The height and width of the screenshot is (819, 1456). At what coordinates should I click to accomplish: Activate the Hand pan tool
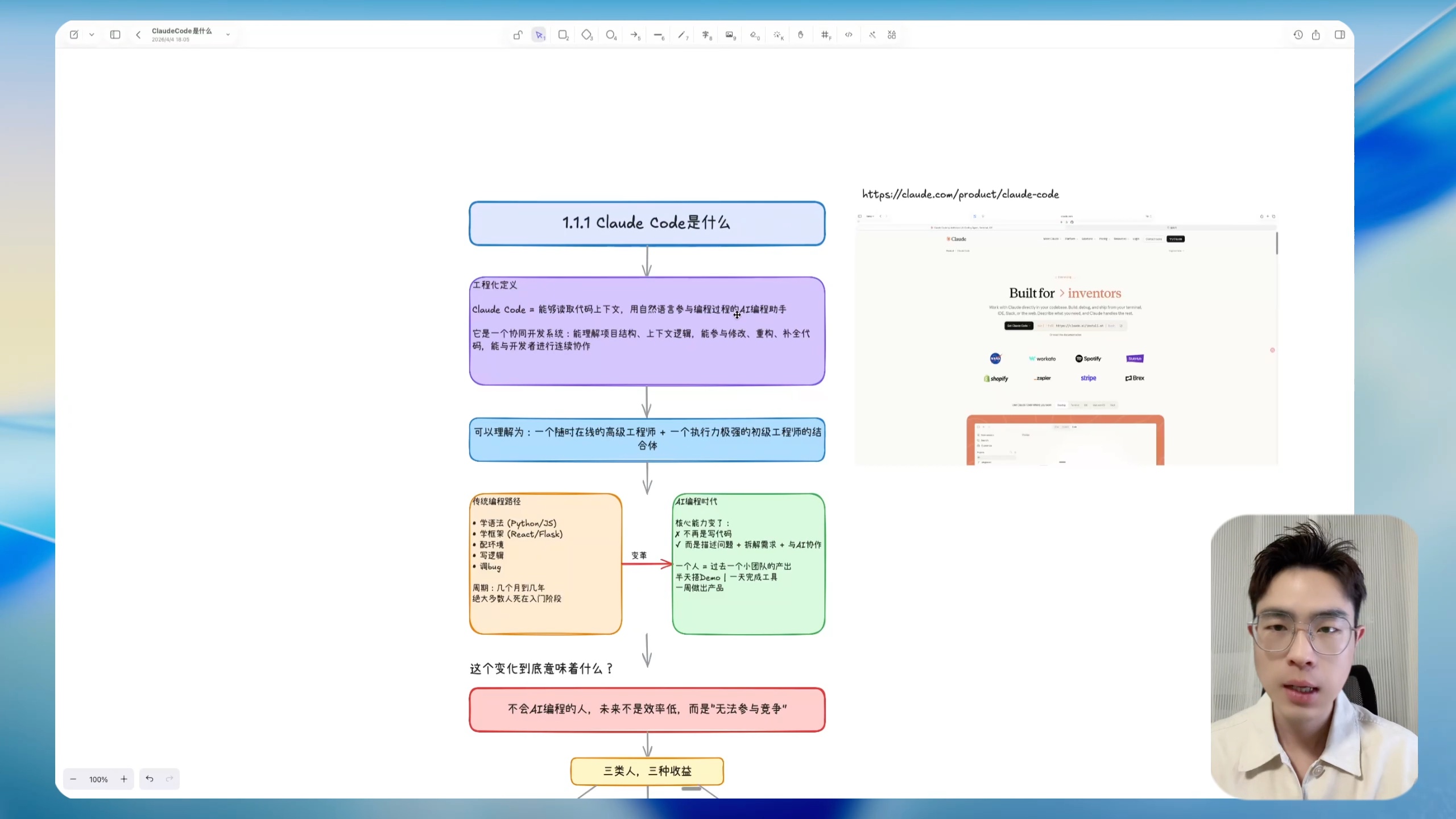pos(801,35)
